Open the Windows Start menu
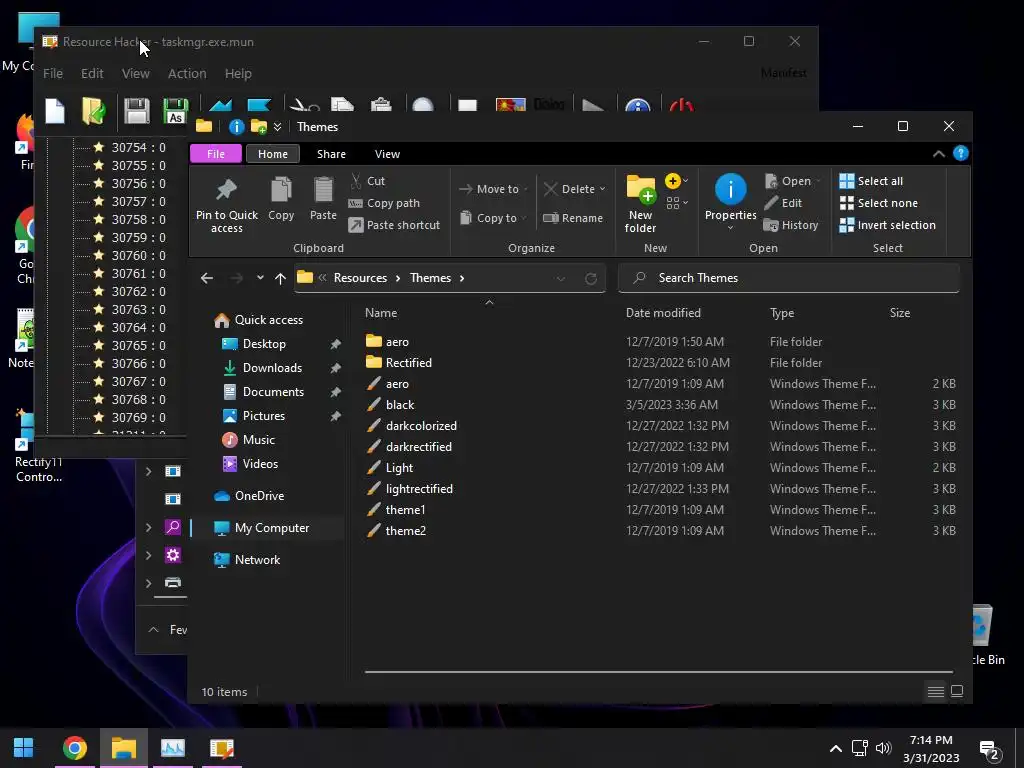Screen dimensions: 1024x768 click(x=24, y=748)
